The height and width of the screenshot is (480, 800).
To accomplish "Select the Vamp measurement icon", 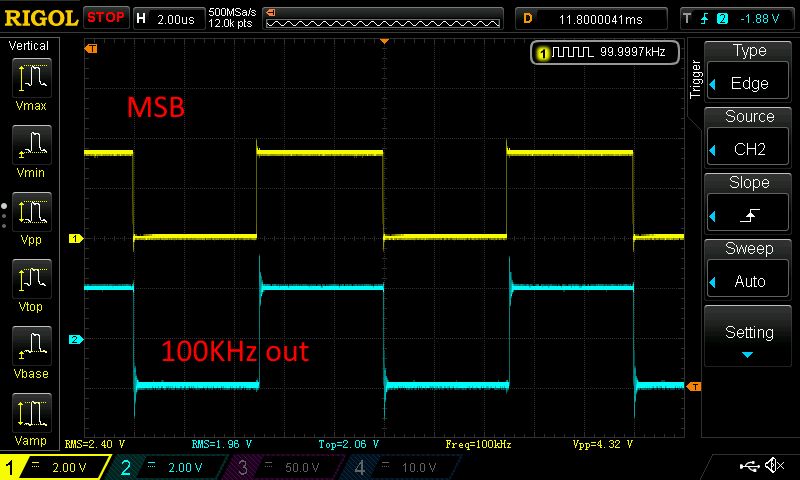I will (x=32, y=413).
